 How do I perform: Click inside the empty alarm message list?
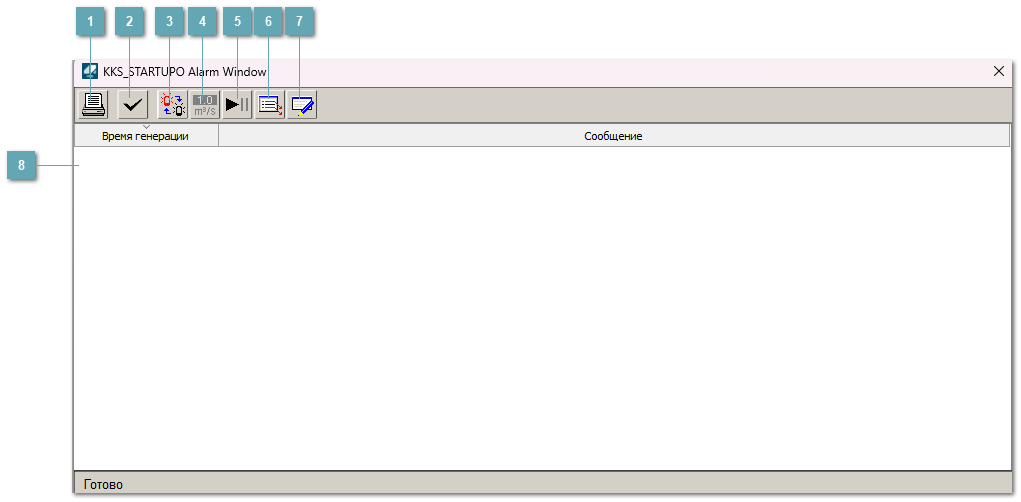click(540, 300)
